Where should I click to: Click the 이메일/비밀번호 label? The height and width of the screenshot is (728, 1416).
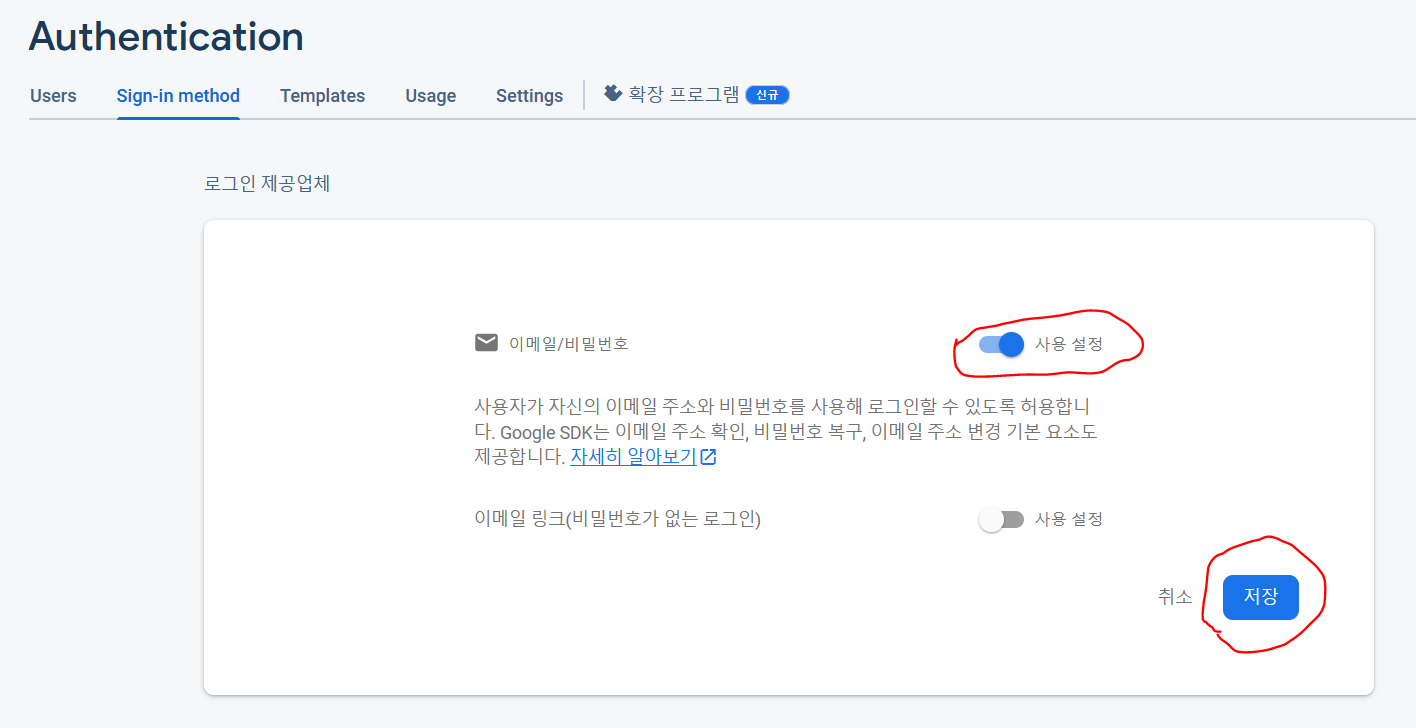coord(569,343)
